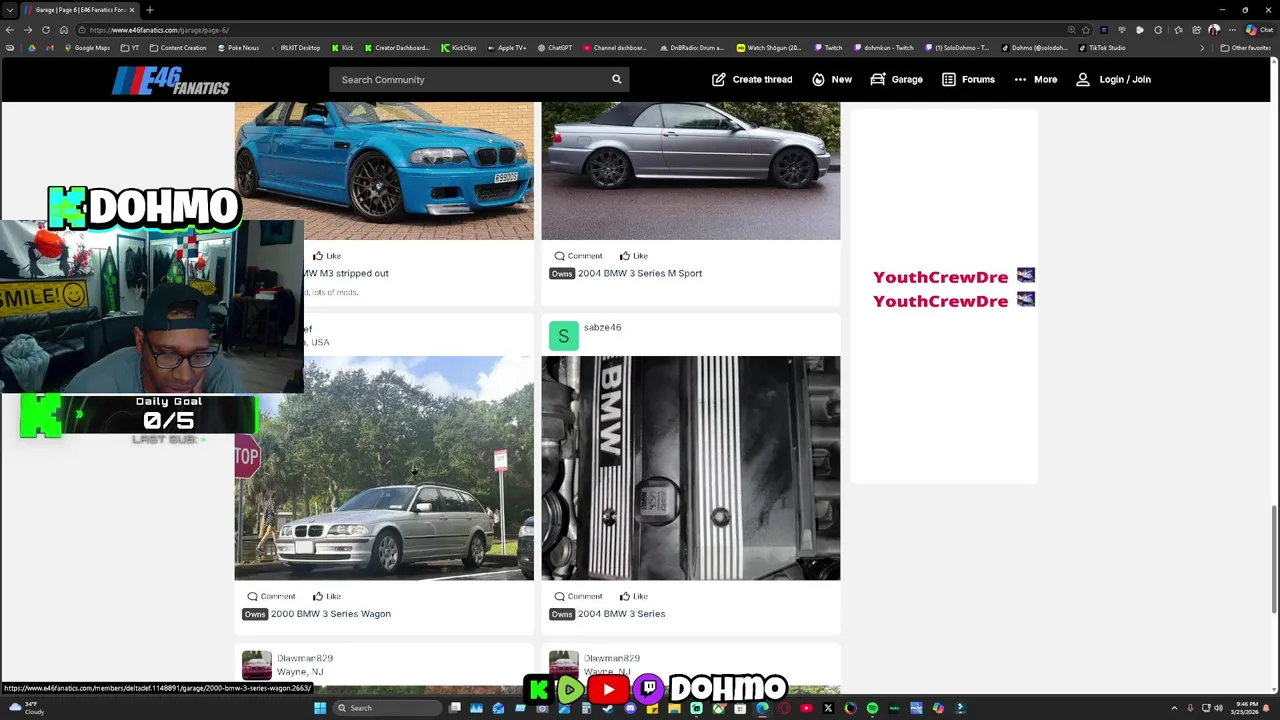The width and height of the screenshot is (1280, 720).
Task: Open the YT bookmarks folder
Action: [131, 48]
